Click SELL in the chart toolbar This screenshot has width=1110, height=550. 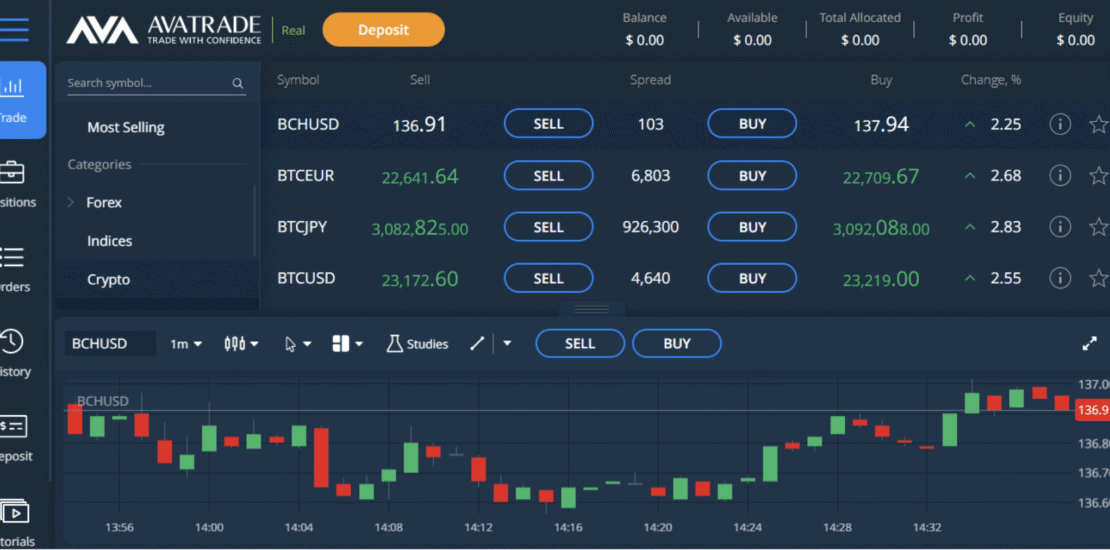point(580,344)
